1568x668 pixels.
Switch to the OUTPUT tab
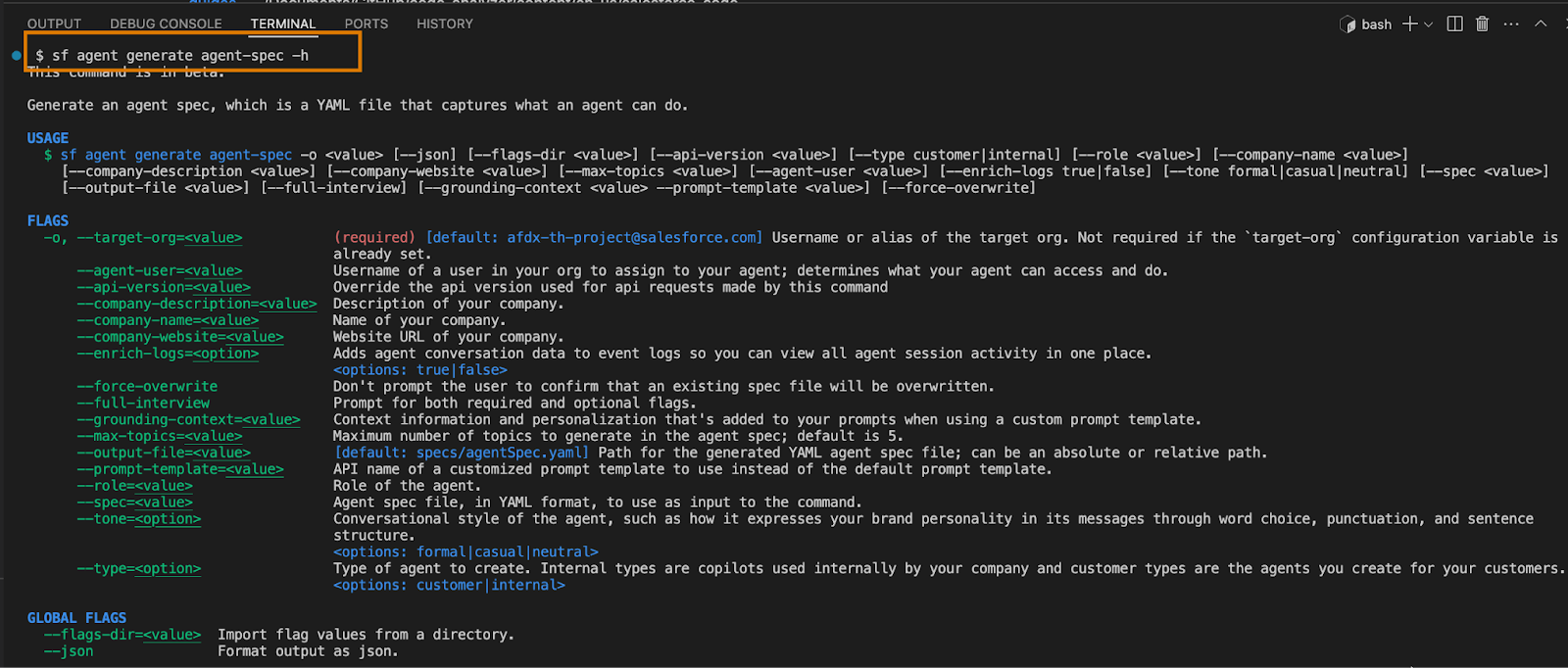[x=54, y=24]
